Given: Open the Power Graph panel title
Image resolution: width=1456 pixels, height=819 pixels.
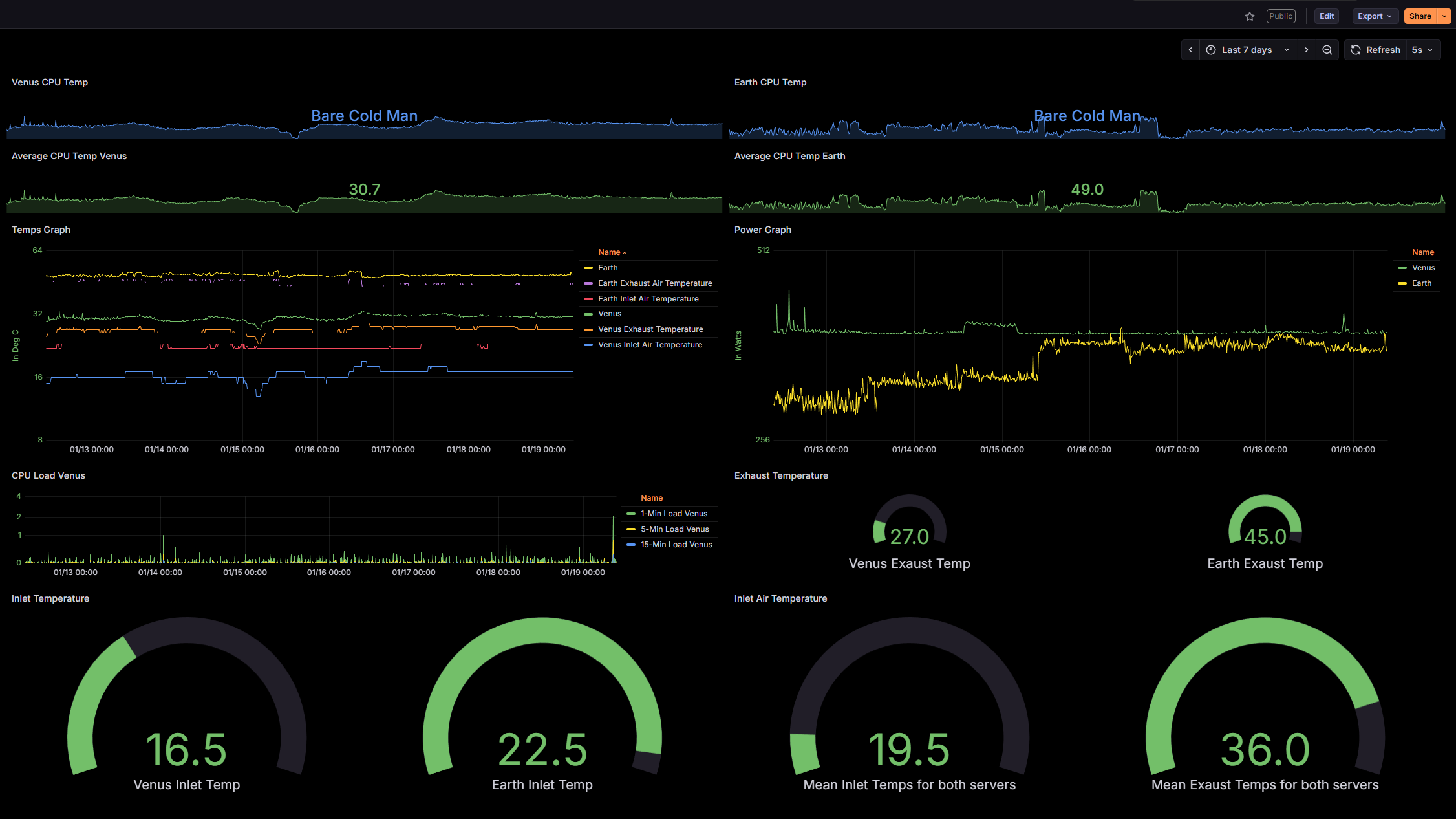Looking at the screenshot, I should point(762,230).
